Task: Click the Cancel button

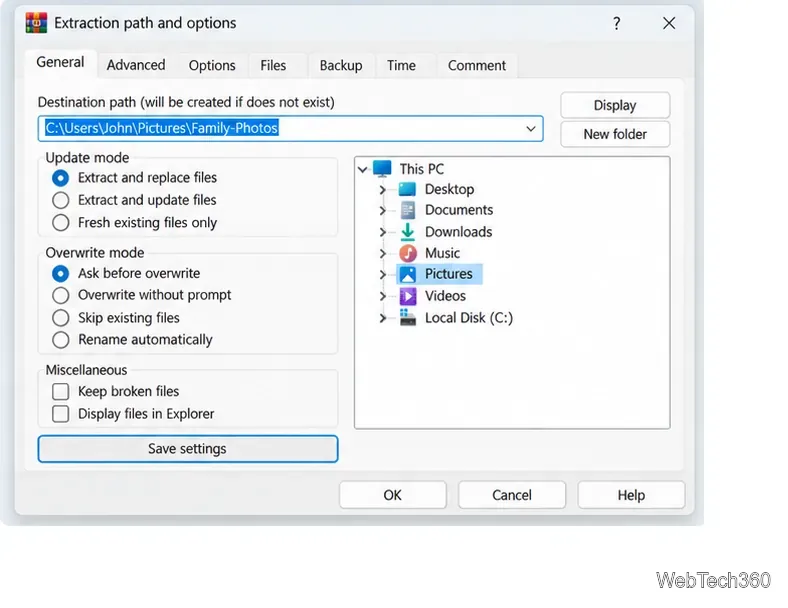Action: (x=512, y=495)
